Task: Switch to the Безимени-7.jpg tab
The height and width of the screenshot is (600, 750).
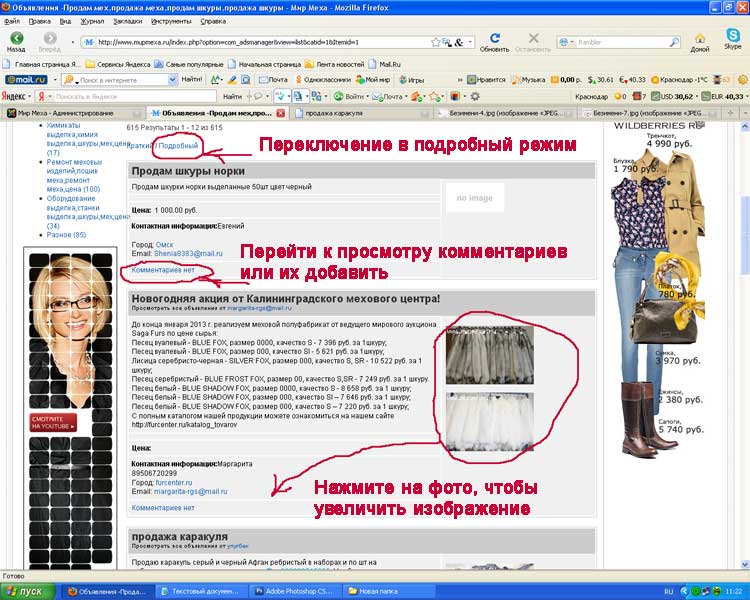Action: [649, 113]
